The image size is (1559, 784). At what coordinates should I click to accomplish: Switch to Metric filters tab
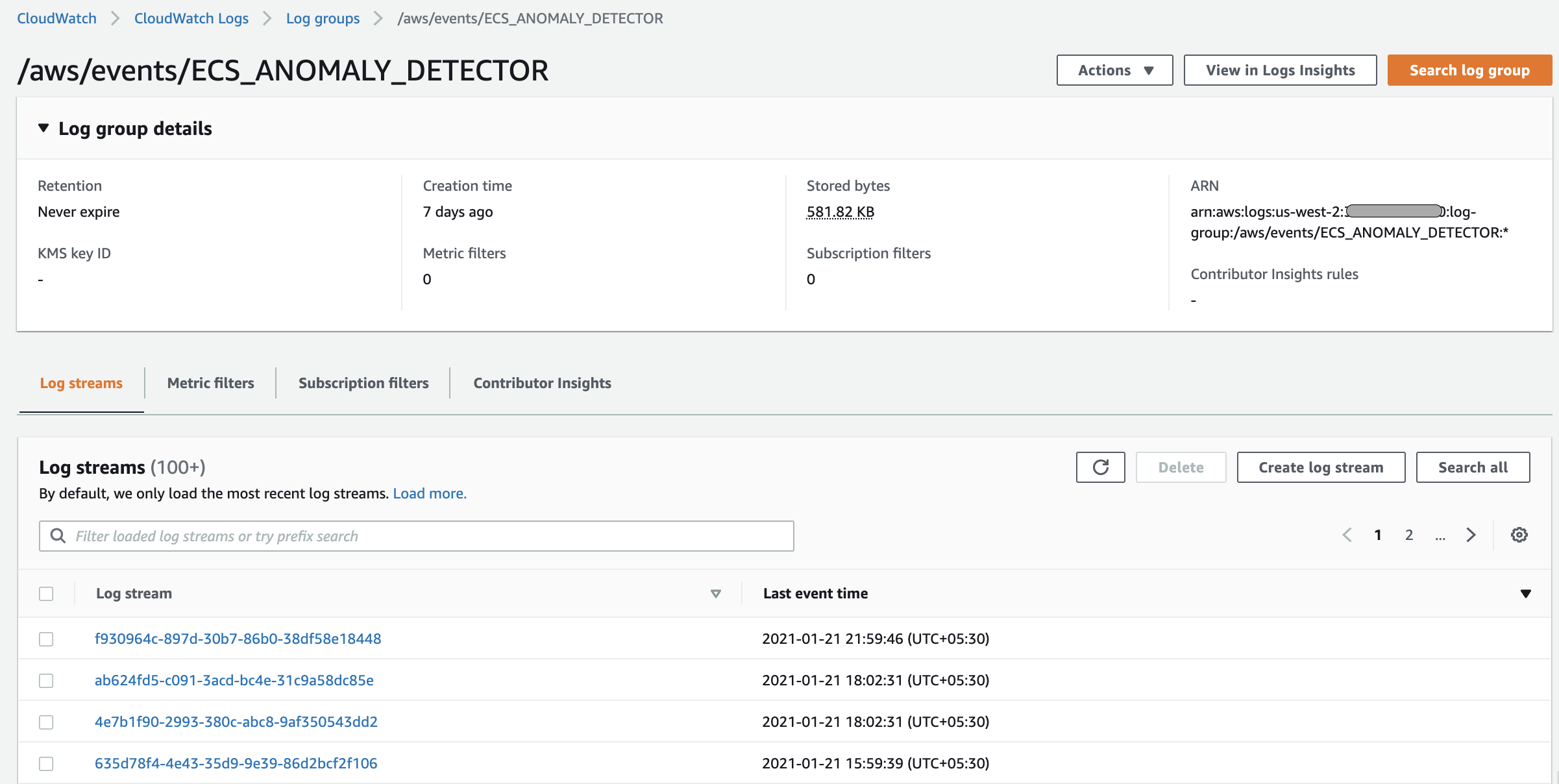210,383
